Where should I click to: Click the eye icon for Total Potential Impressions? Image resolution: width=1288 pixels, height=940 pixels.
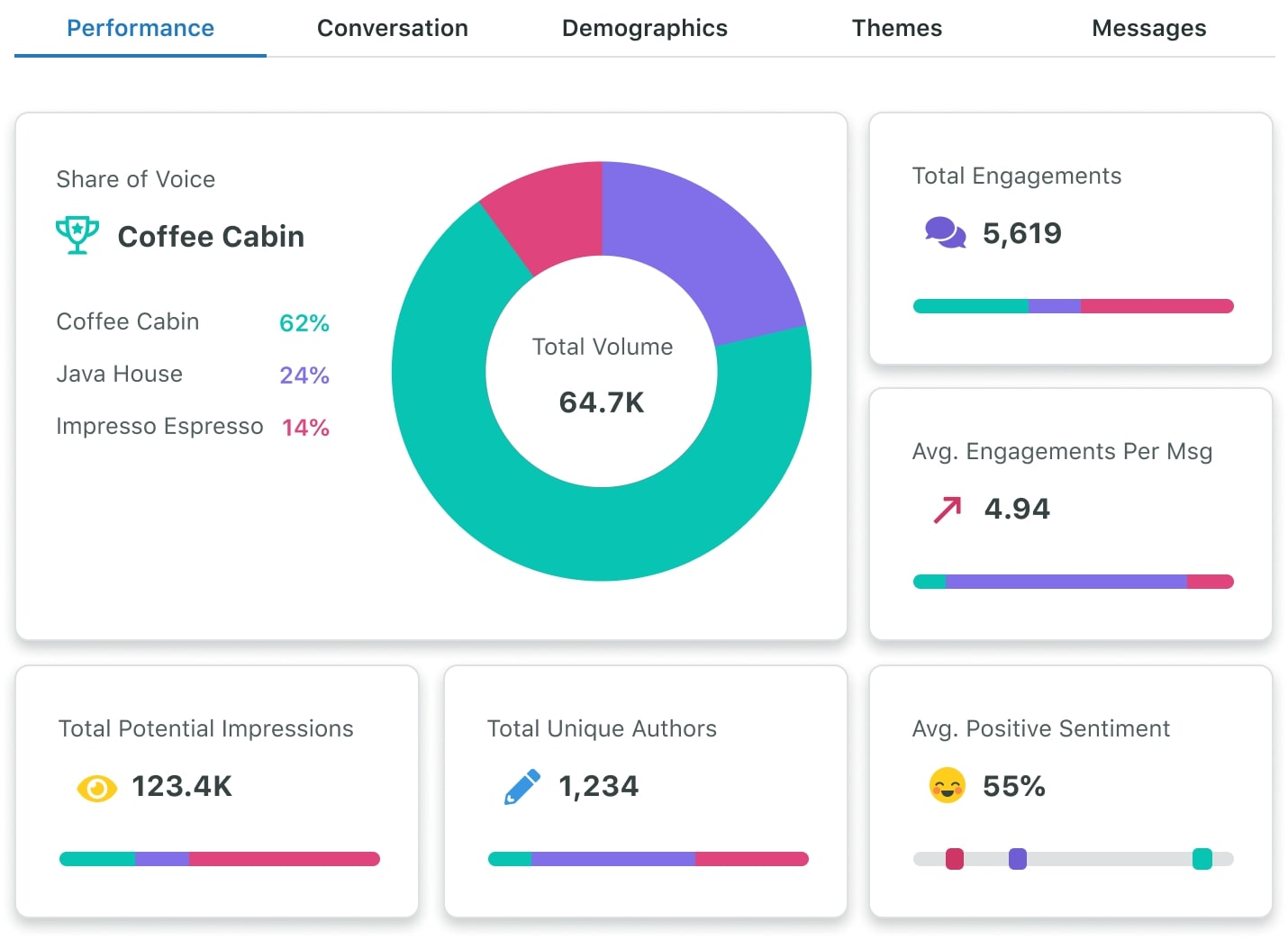(95, 787)
